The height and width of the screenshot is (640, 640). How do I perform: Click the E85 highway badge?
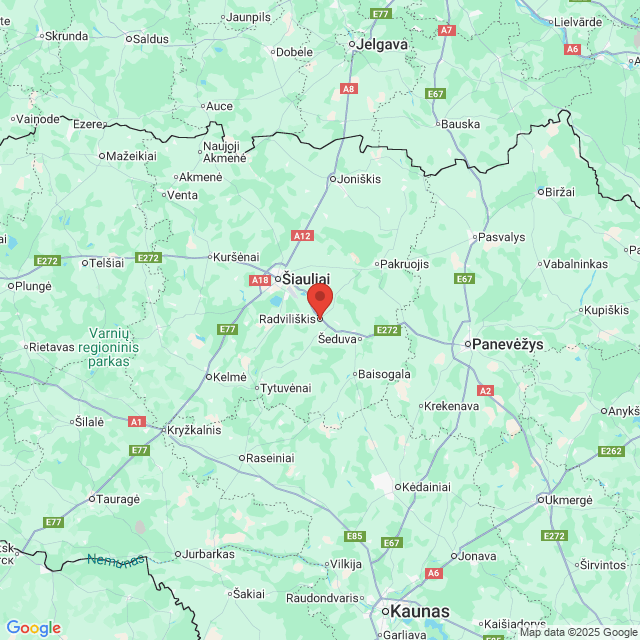[354, 536]
